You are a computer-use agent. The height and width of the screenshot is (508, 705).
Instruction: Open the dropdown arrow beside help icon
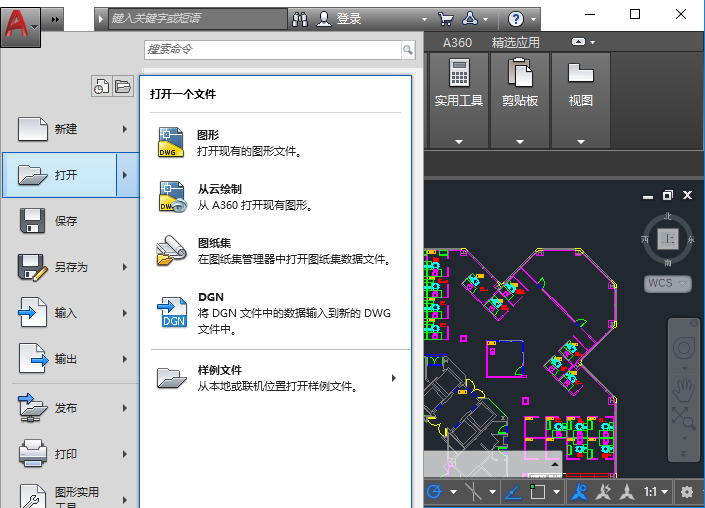(533, 19)
